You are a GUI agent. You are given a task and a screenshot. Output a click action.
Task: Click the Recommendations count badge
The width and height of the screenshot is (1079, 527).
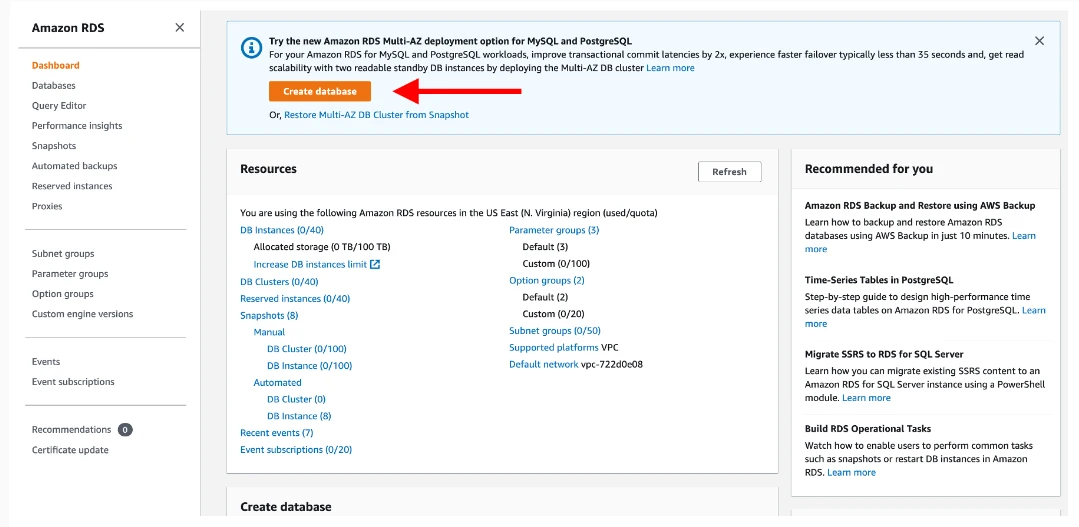125,430
